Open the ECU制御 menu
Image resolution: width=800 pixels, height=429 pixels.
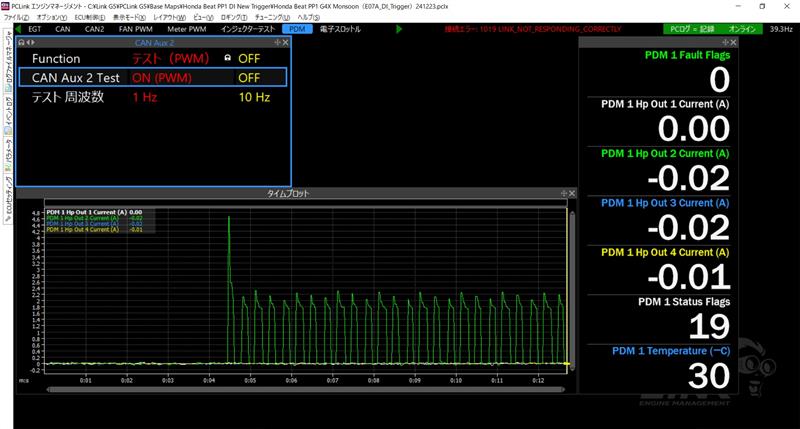point(90,17)
